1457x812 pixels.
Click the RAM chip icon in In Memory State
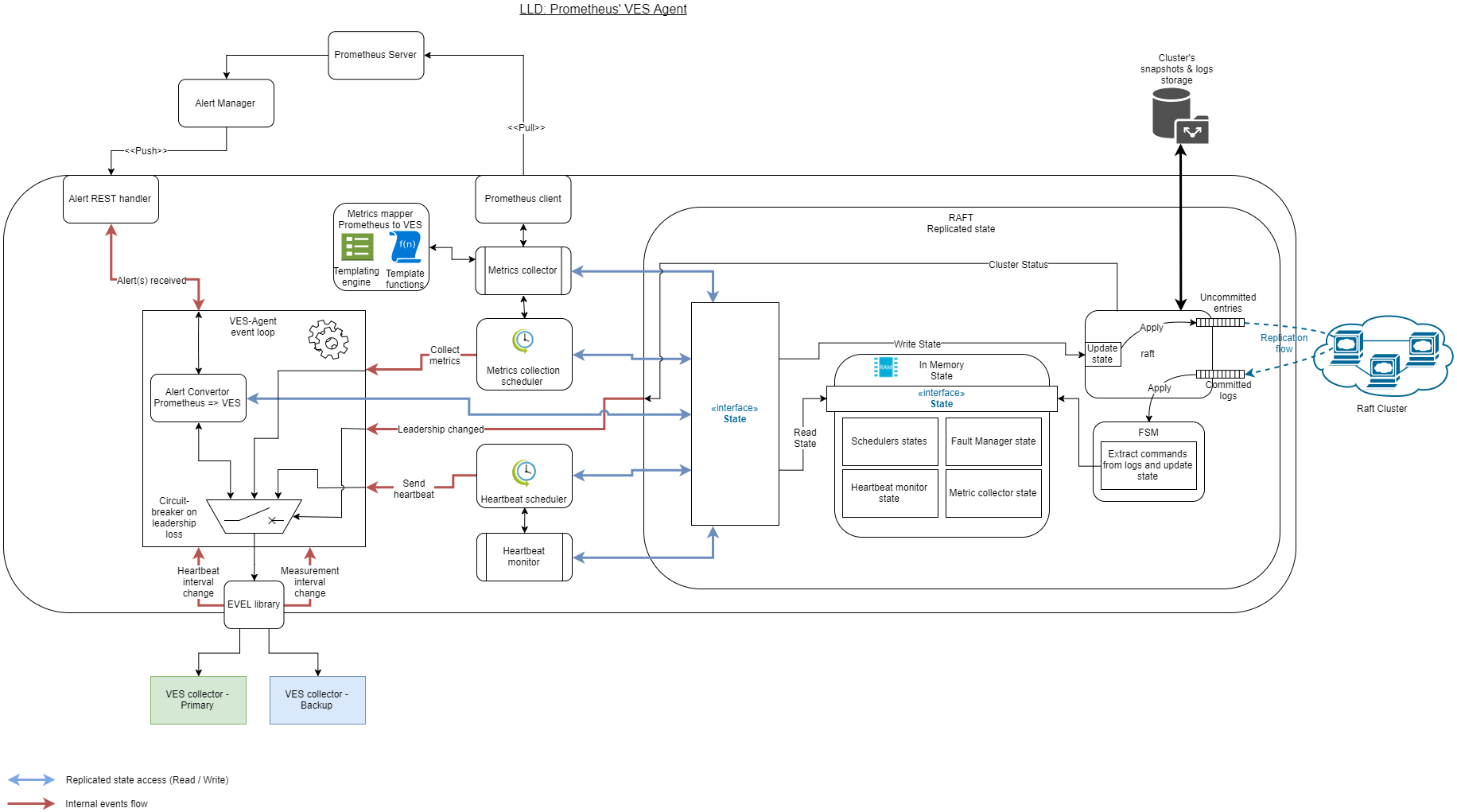(x=885, y=367)
